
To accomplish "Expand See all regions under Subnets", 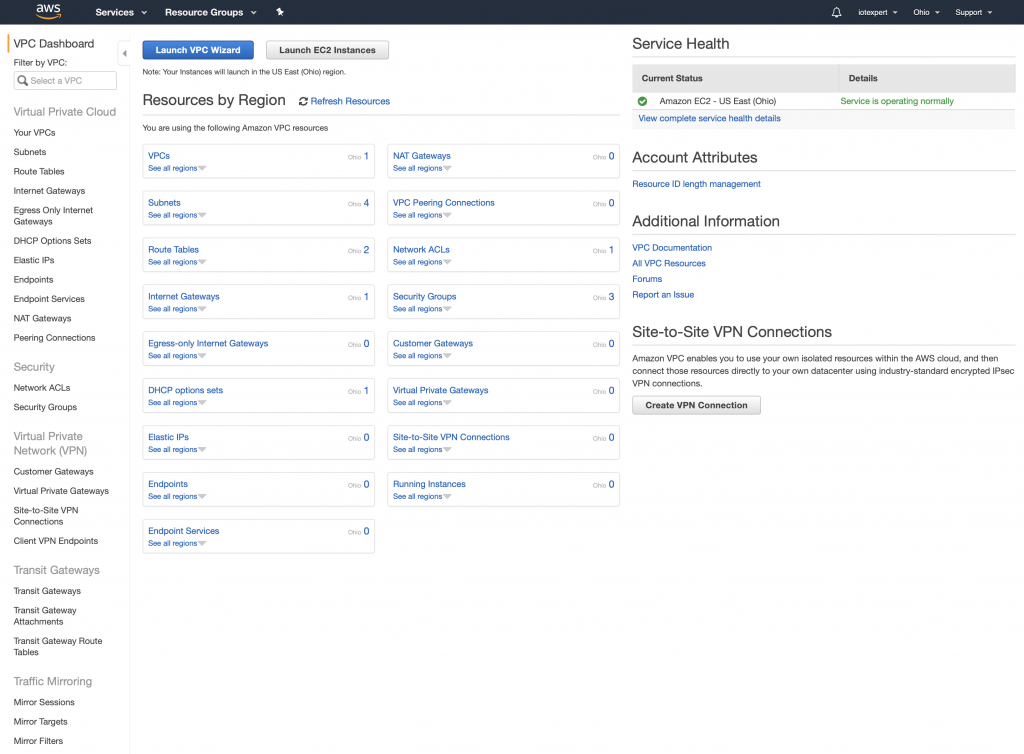I will pyautogui.click(x=176, y=215).
